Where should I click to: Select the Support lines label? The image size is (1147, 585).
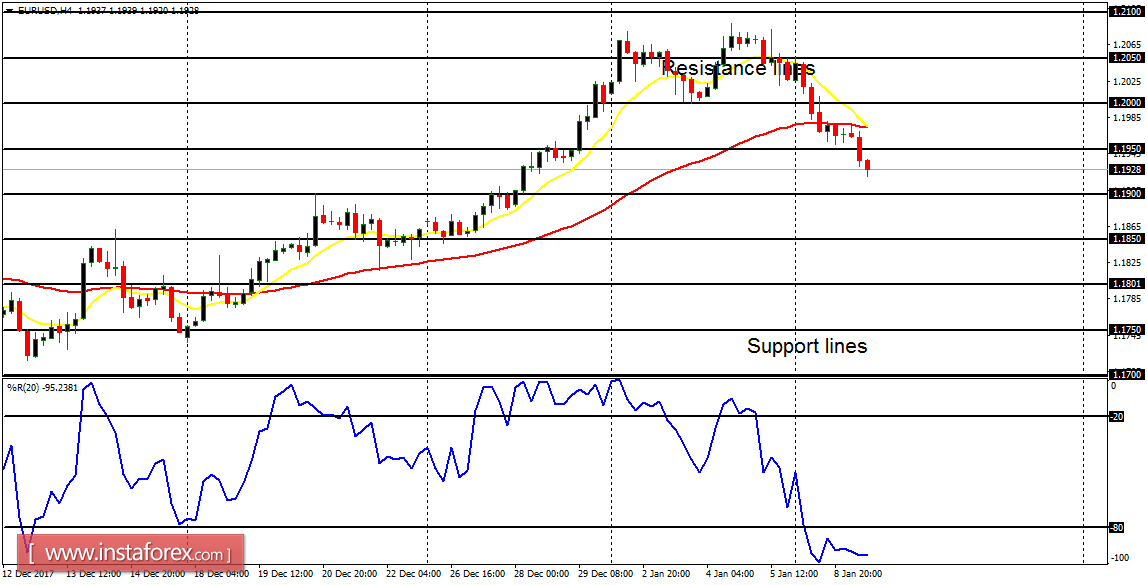point(808,346)
